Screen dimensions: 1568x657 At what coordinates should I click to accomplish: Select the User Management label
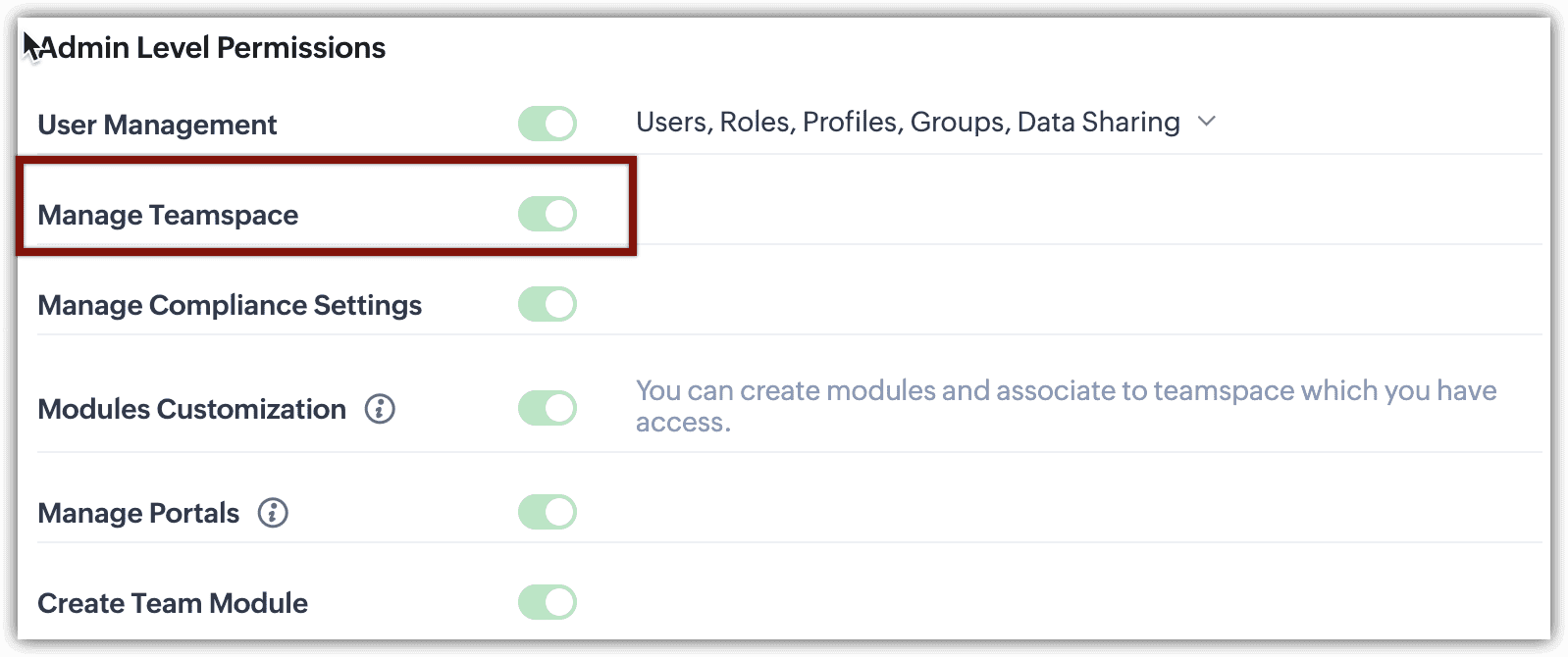coord(157,126)
